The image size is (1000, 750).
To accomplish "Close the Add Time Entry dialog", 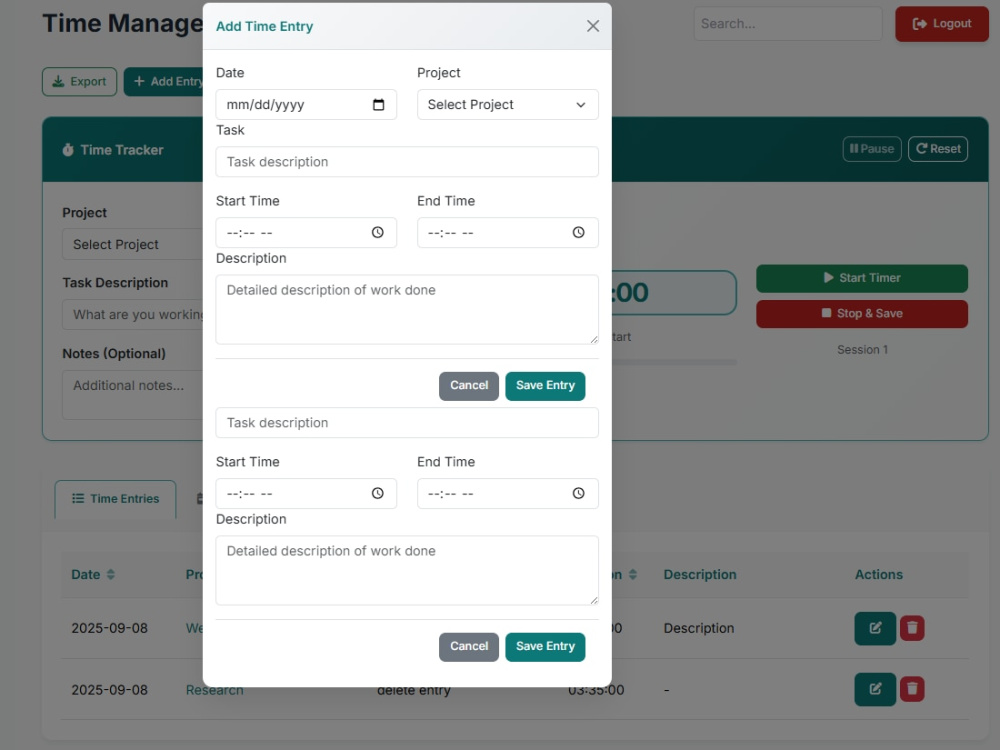I will pyautogui.click(x=592, y=26).
